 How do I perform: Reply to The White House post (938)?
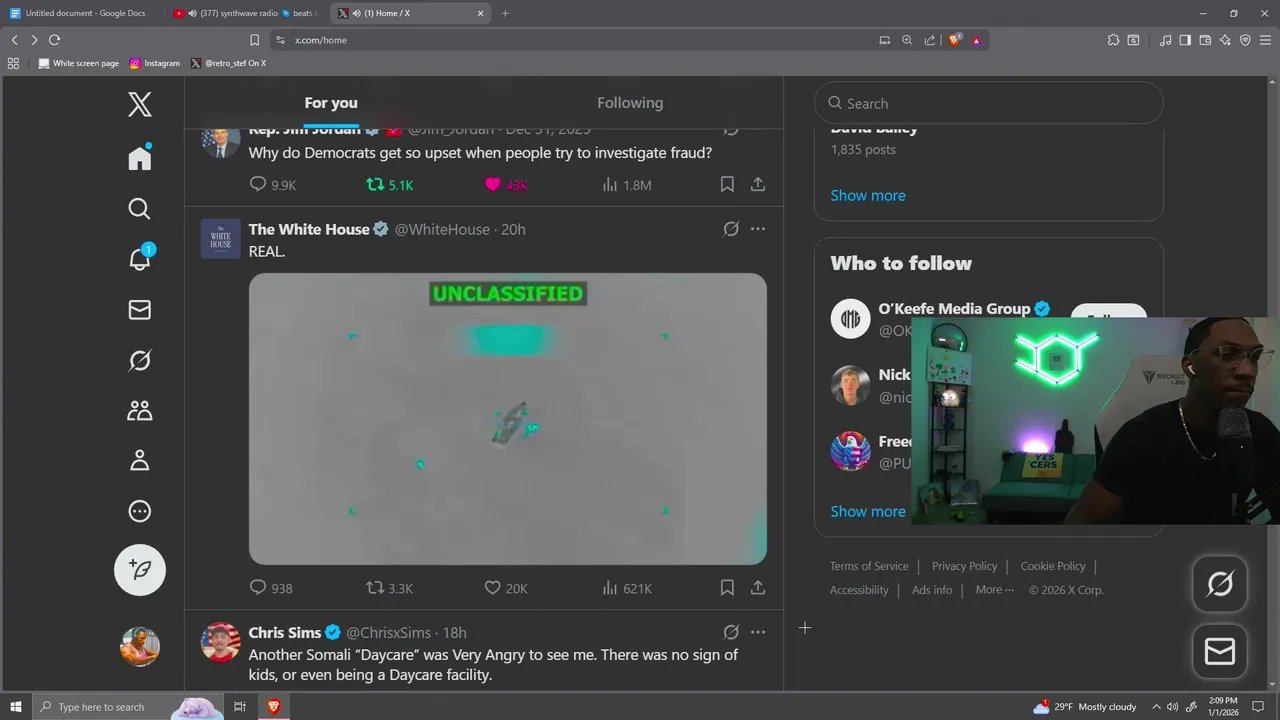pyautogui.click(x=271, y=588)
